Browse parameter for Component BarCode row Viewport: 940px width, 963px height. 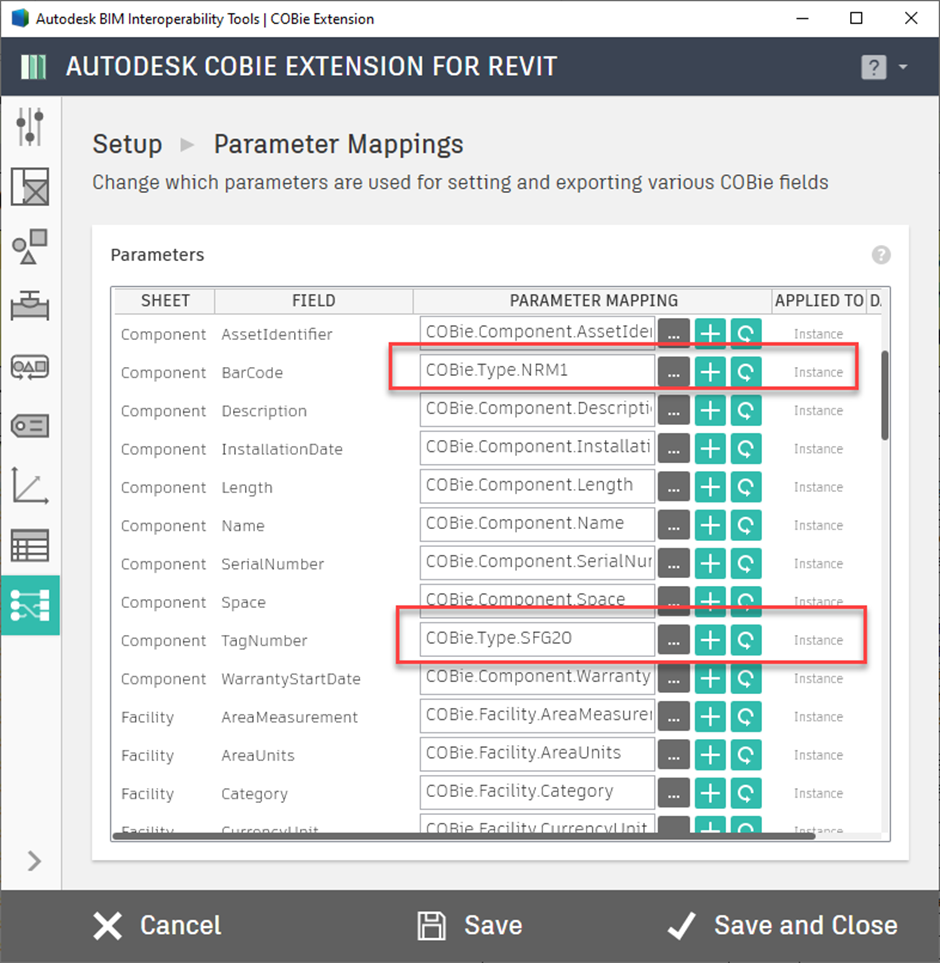[674, 372]
